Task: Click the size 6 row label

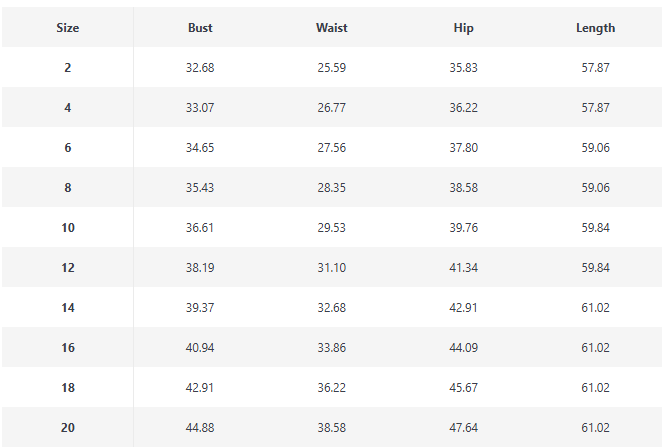Action: click(68, 148)
